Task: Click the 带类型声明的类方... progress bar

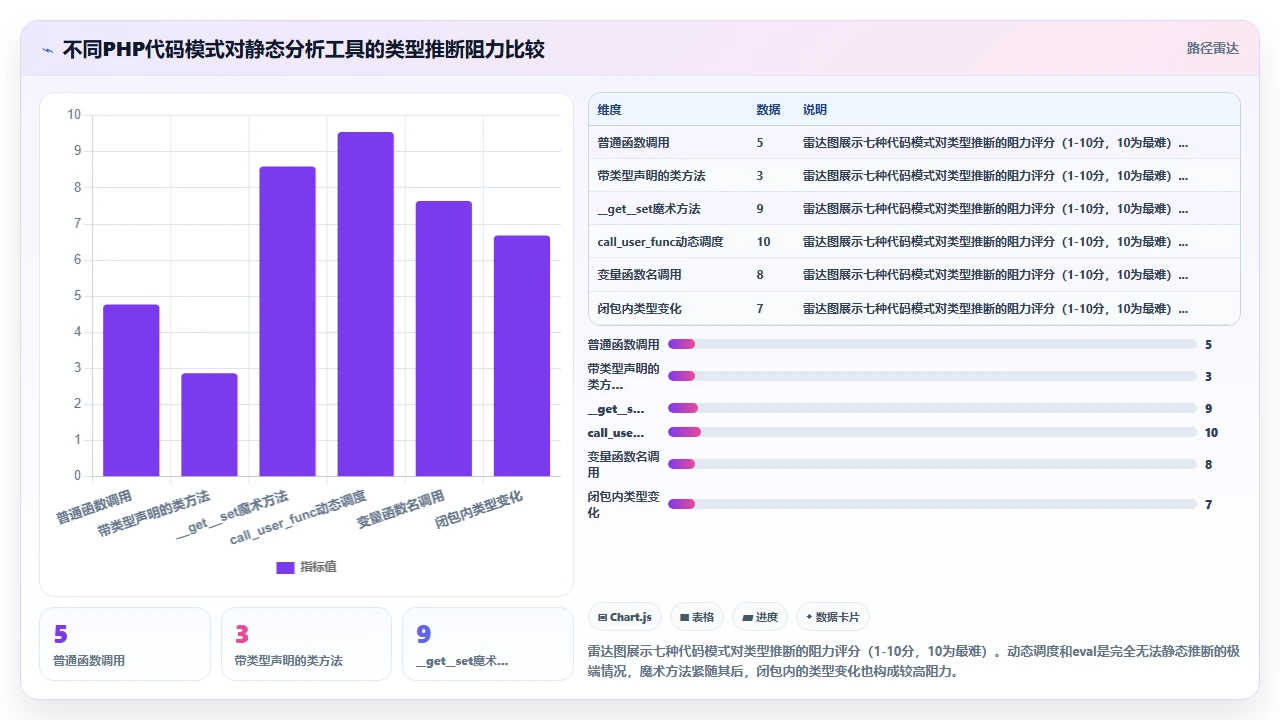Action: [x=932, y=376]
